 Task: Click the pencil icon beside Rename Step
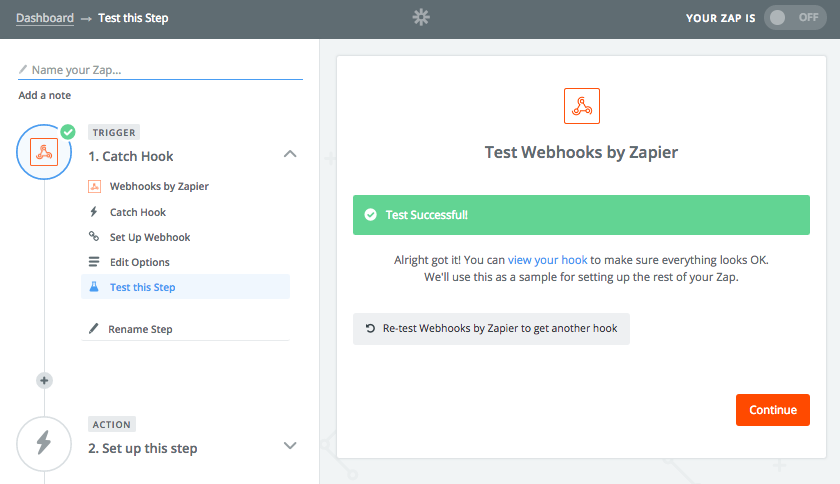click(94, 329)
